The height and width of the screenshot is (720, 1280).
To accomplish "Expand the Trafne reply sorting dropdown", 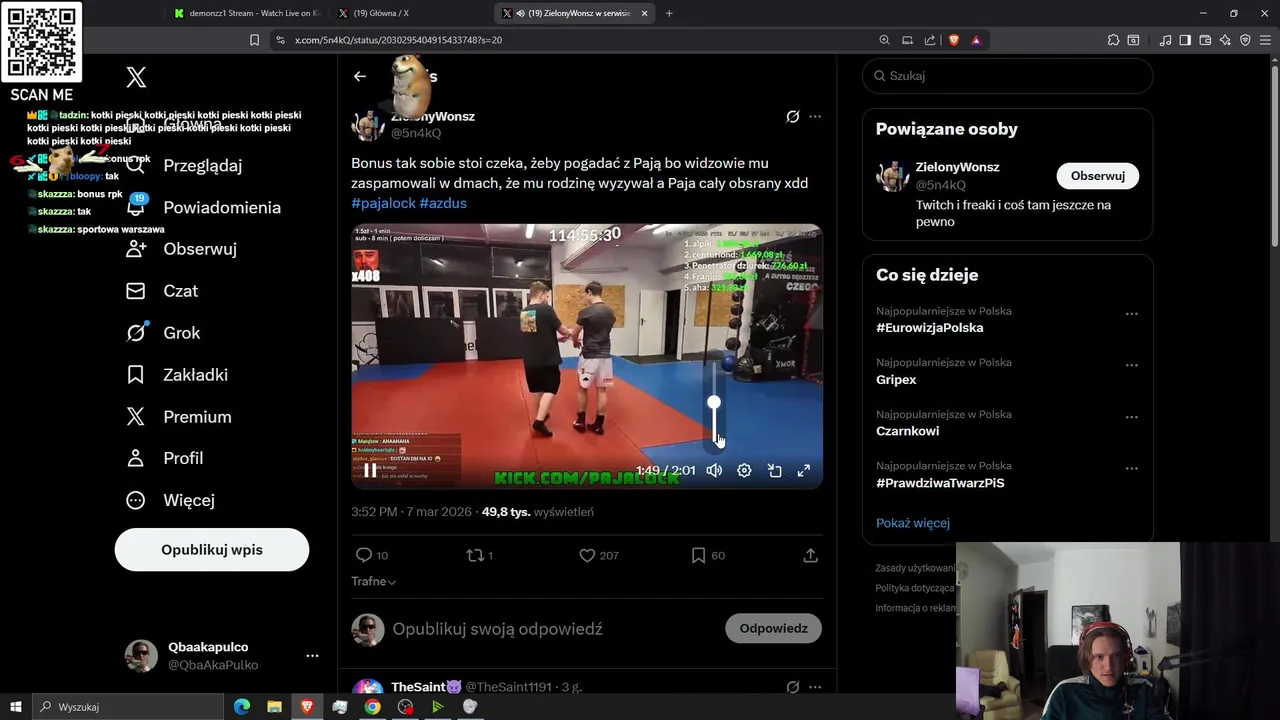I will 374,581.
